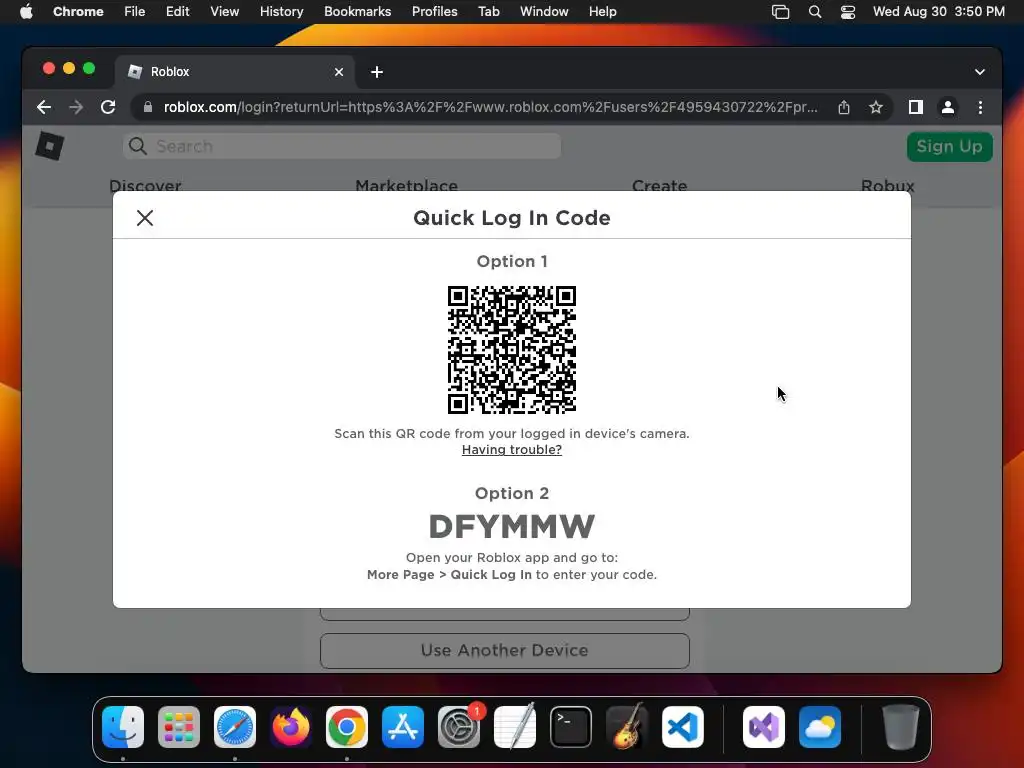
Task: Open the Profiles menu
Action: point(434,12)
